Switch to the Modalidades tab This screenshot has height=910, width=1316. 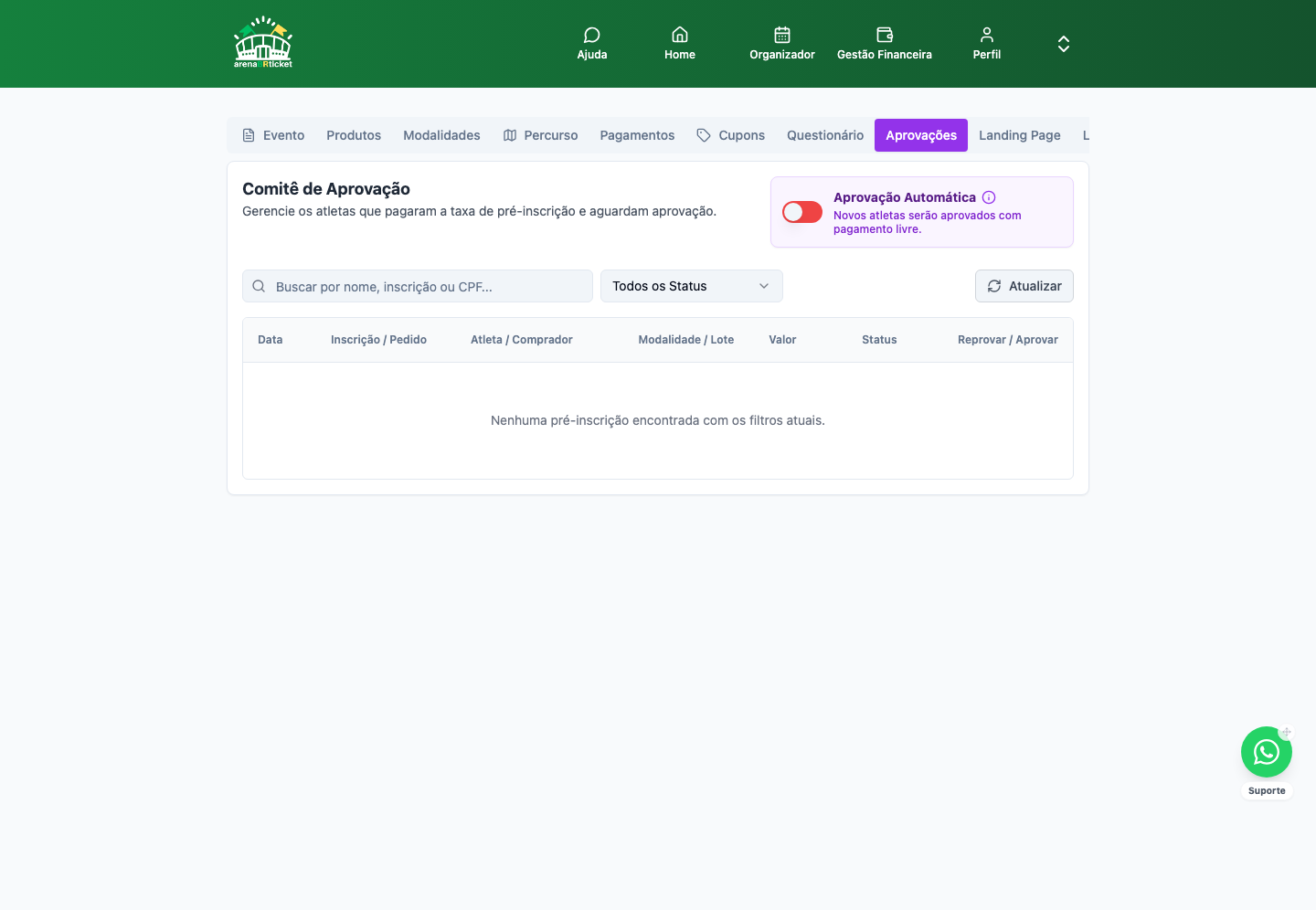coord(441,135)
